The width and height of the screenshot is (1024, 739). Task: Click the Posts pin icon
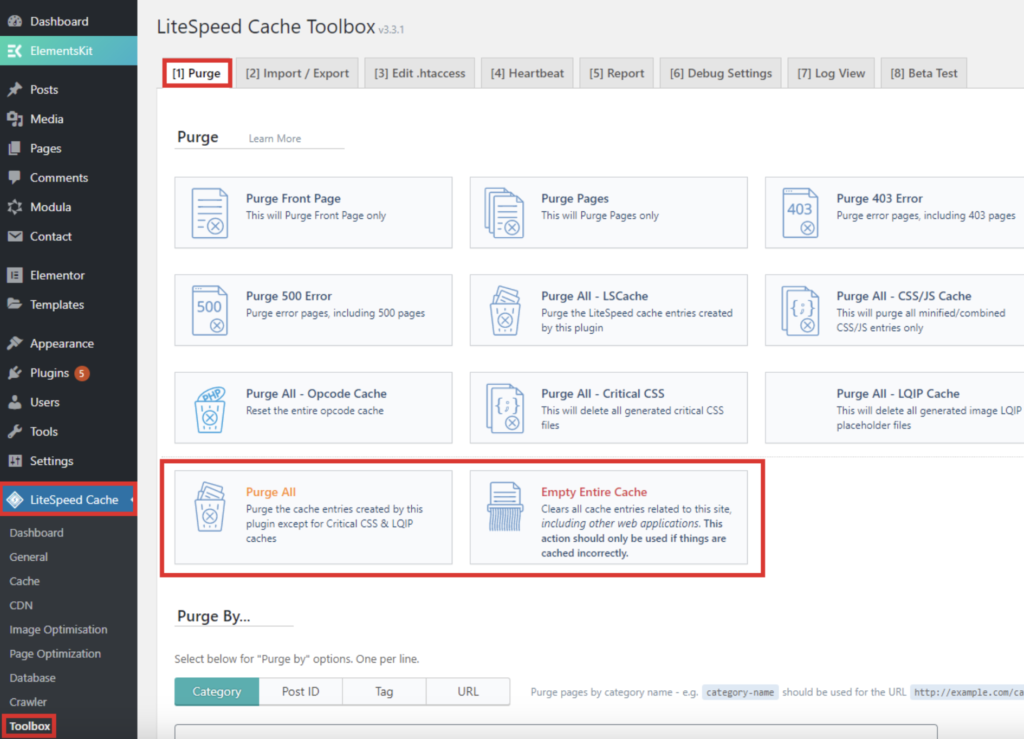[14, 89]
